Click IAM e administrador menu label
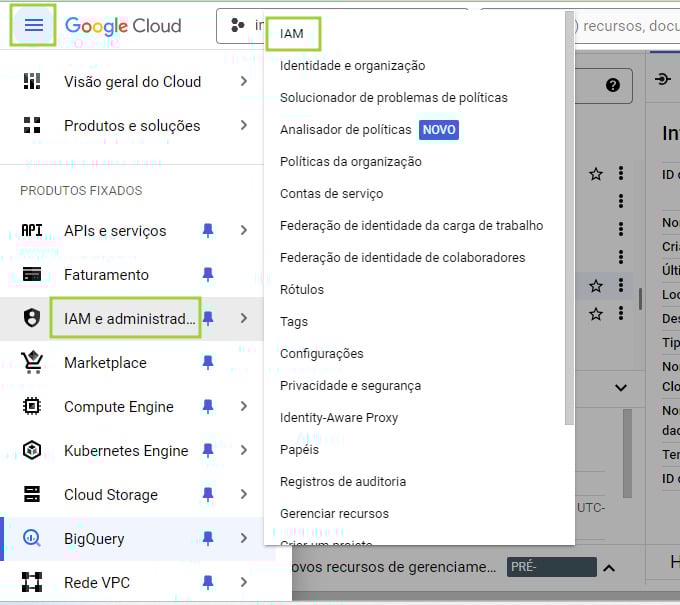The image size is (680, 605). (x=129, y=318)
